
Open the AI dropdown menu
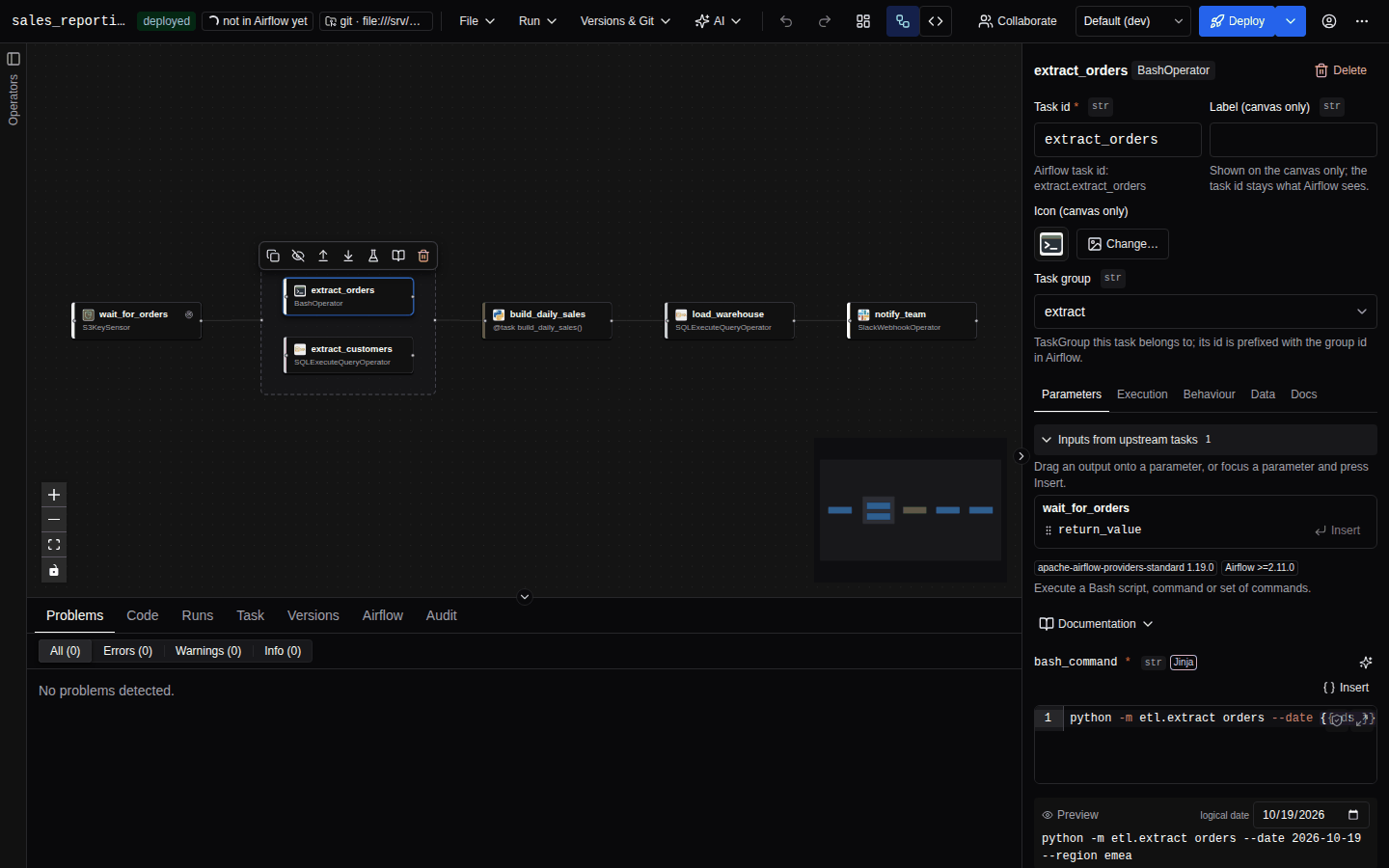click(x=719, y=21)
